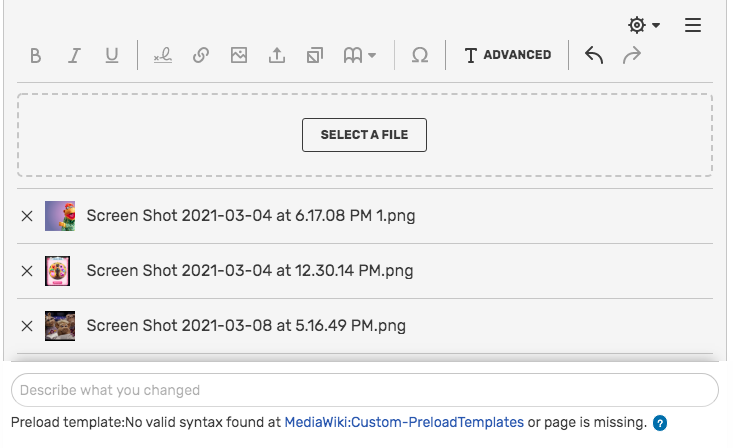Open the images icon in toolbar
Viewport: 745px width, 448px height.
pos(239,56)
